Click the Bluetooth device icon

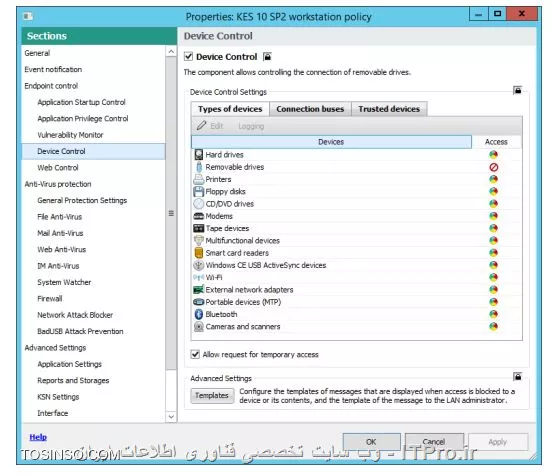click(x=199, y=314)
